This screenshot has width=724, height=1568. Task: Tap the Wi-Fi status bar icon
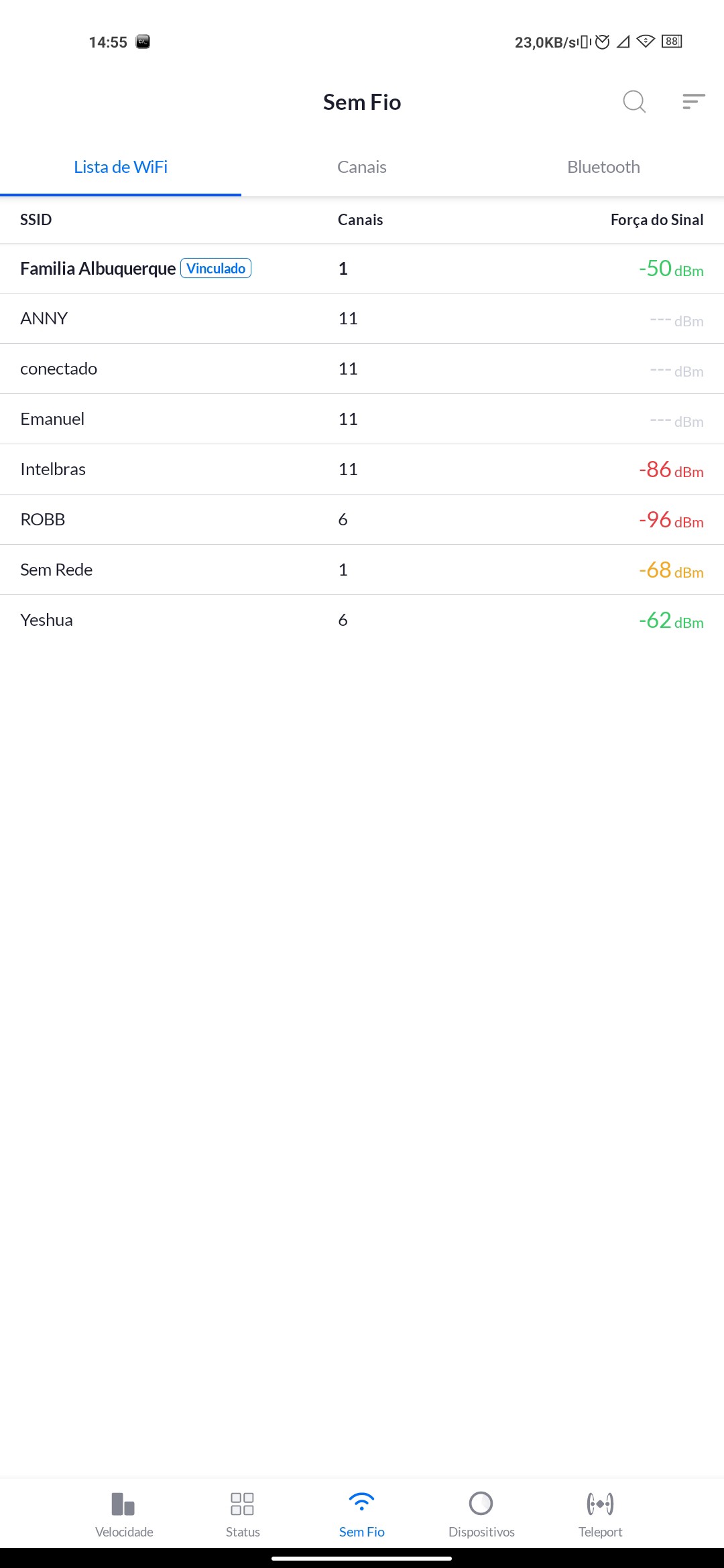point(645,42)
